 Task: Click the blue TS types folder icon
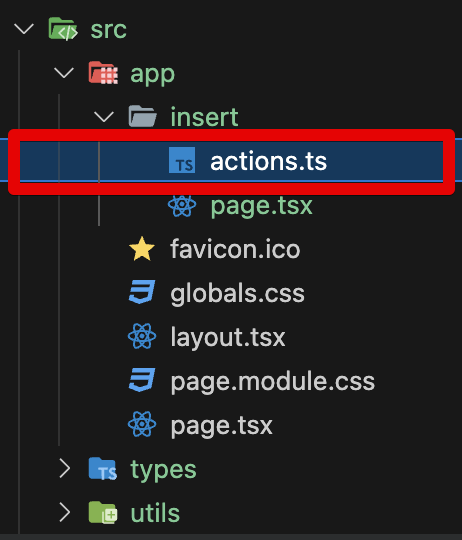103,469
